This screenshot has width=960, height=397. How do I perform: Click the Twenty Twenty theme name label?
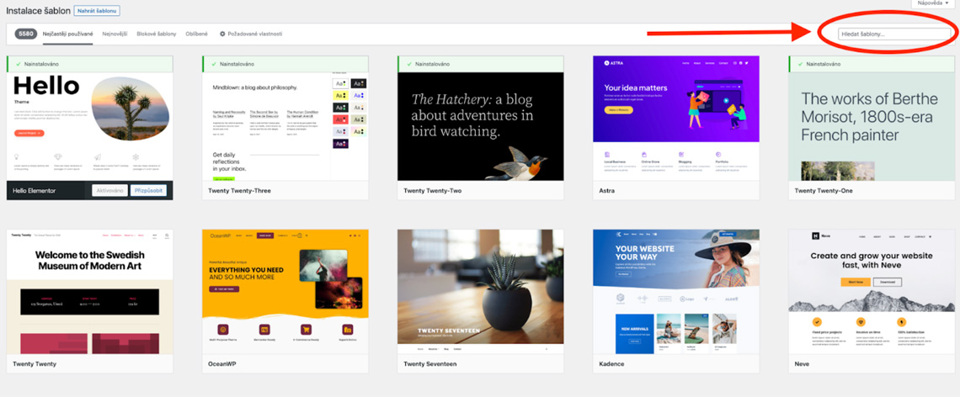tap(34, 364)
